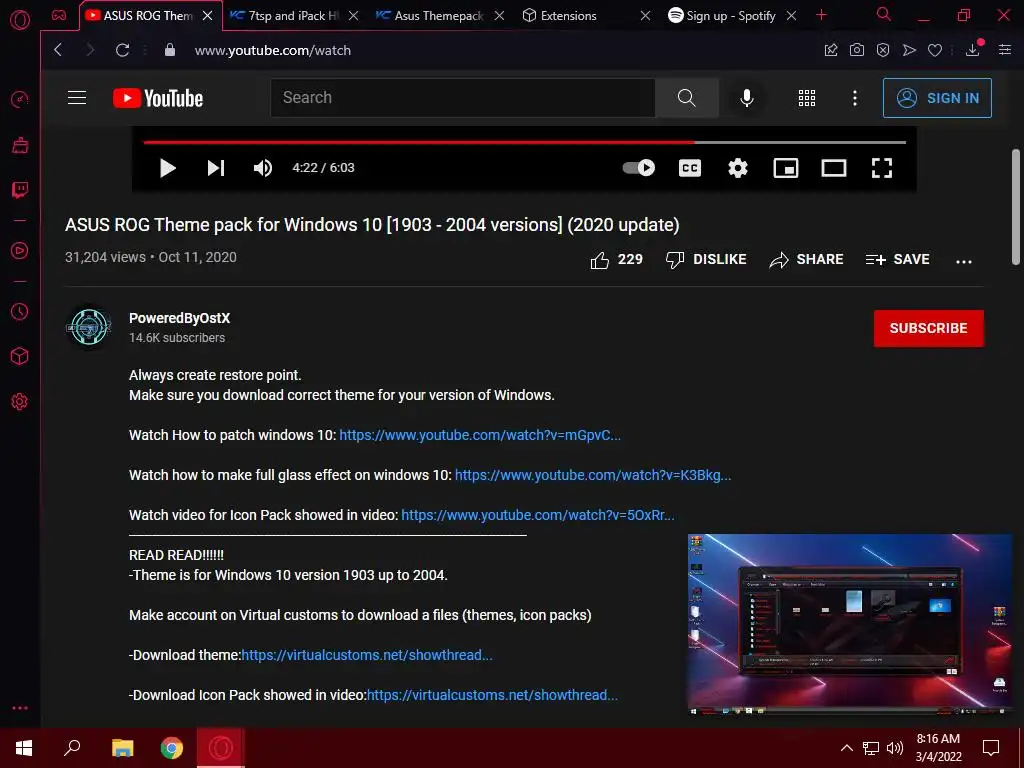The height and width of the screenshot is (768, 1024).
Task: Open Chrome from the taskbar
Action: coord(172,748)
